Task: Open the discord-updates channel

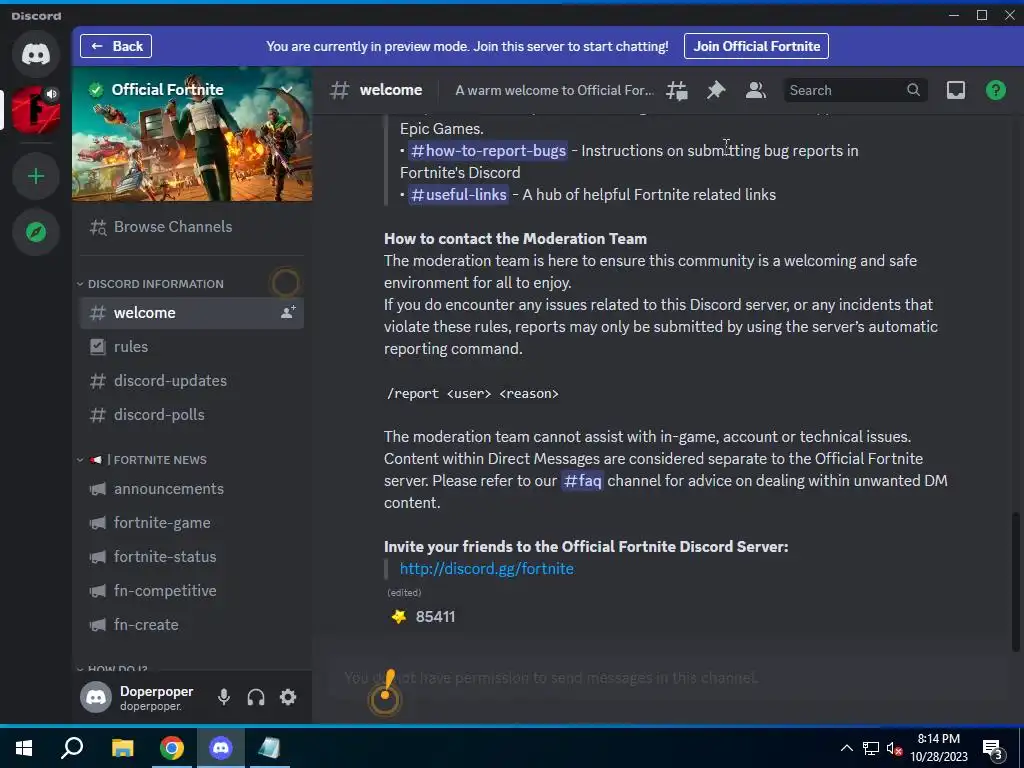Action: point(192,380)
